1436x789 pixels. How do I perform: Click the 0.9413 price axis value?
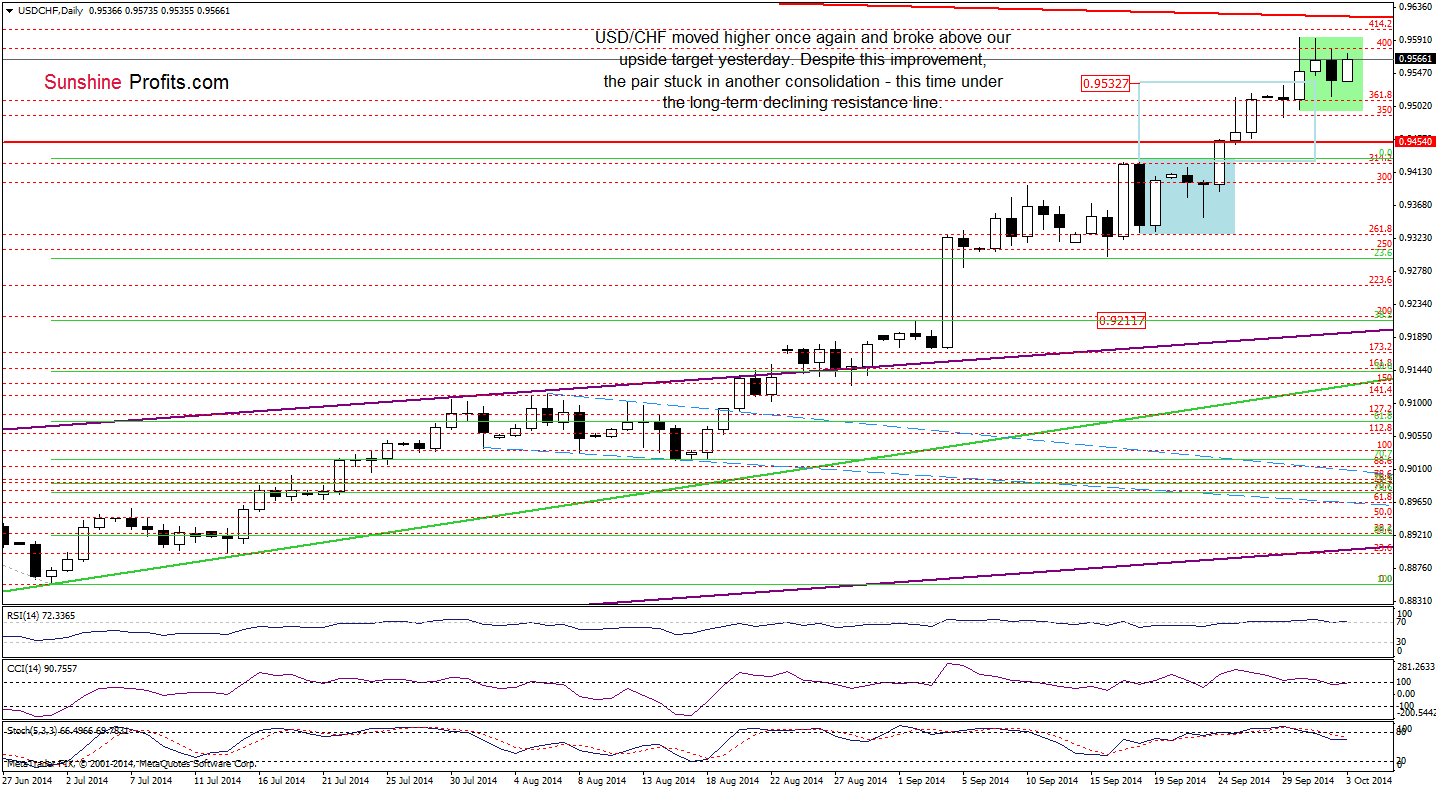pyautogui.click(x=1413, y=172)
